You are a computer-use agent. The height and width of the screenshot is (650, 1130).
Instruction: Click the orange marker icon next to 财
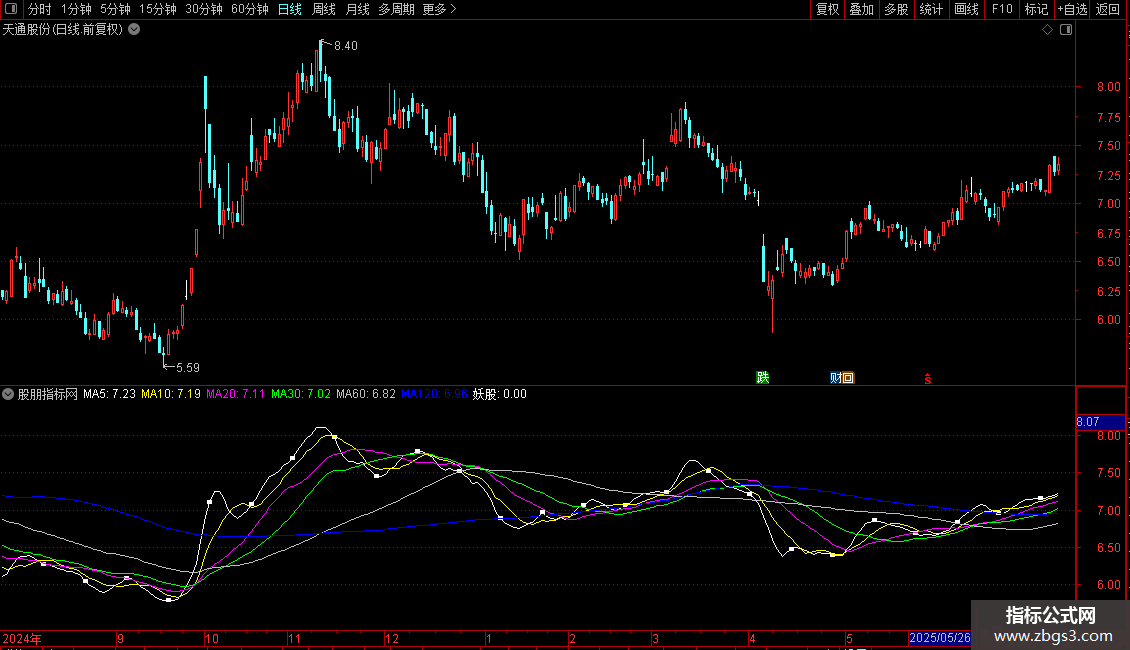coord(848,378)
